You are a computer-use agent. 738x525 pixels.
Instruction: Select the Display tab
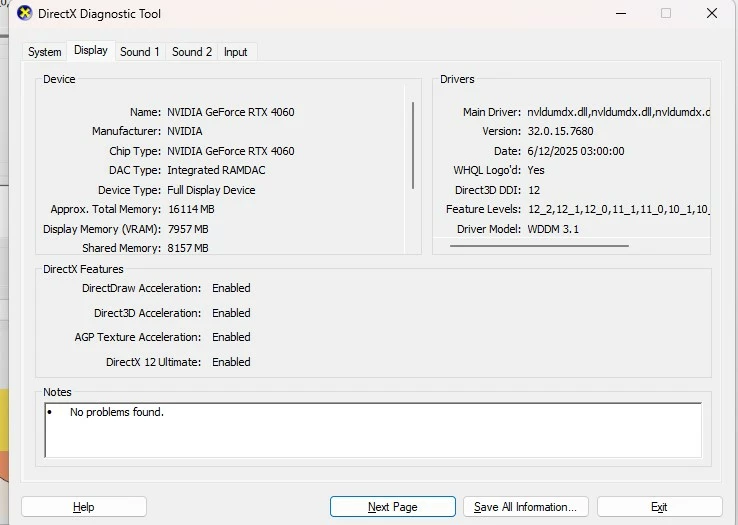click(x=91, y=50)
